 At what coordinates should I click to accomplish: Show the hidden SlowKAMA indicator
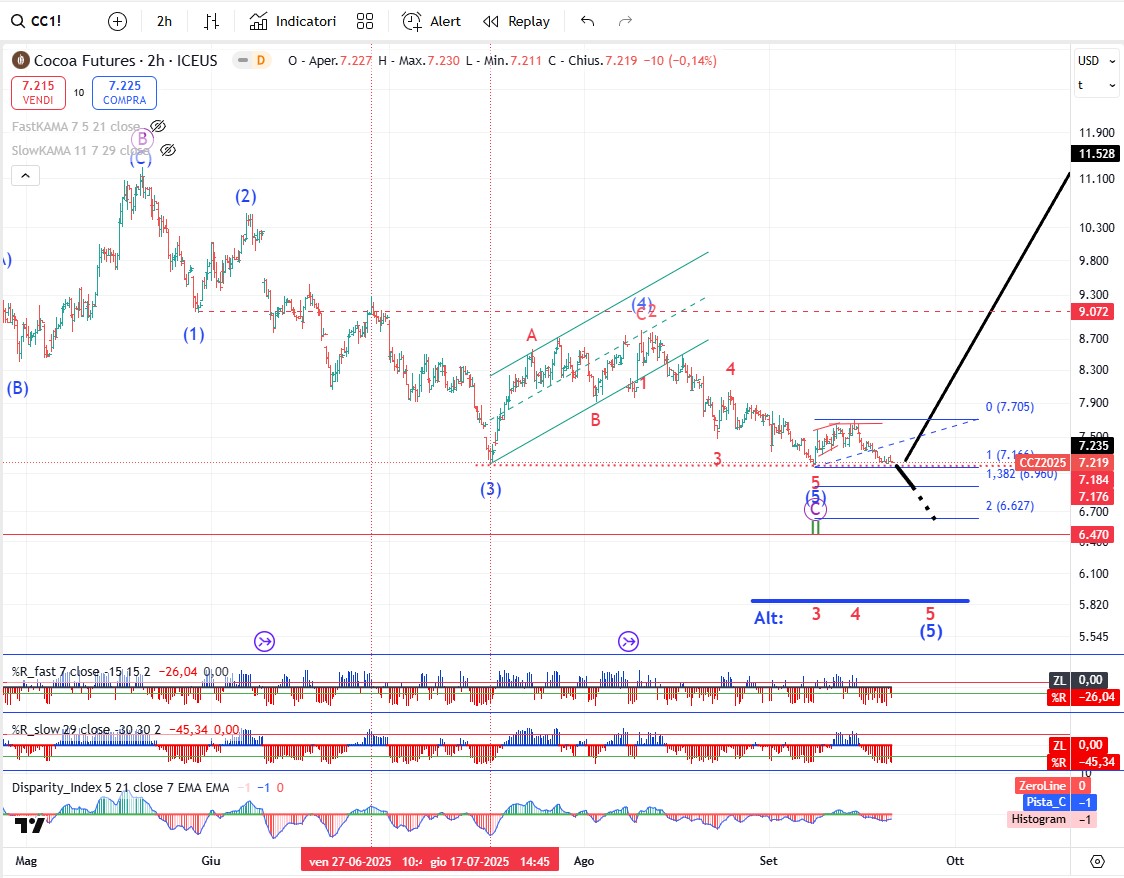click(168, 151)
